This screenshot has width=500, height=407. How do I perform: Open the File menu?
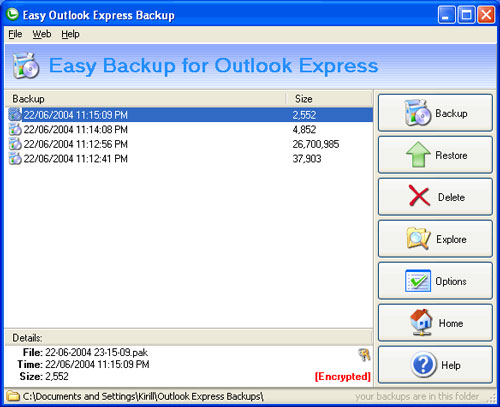pyautogui.click(x=15, y=34)
